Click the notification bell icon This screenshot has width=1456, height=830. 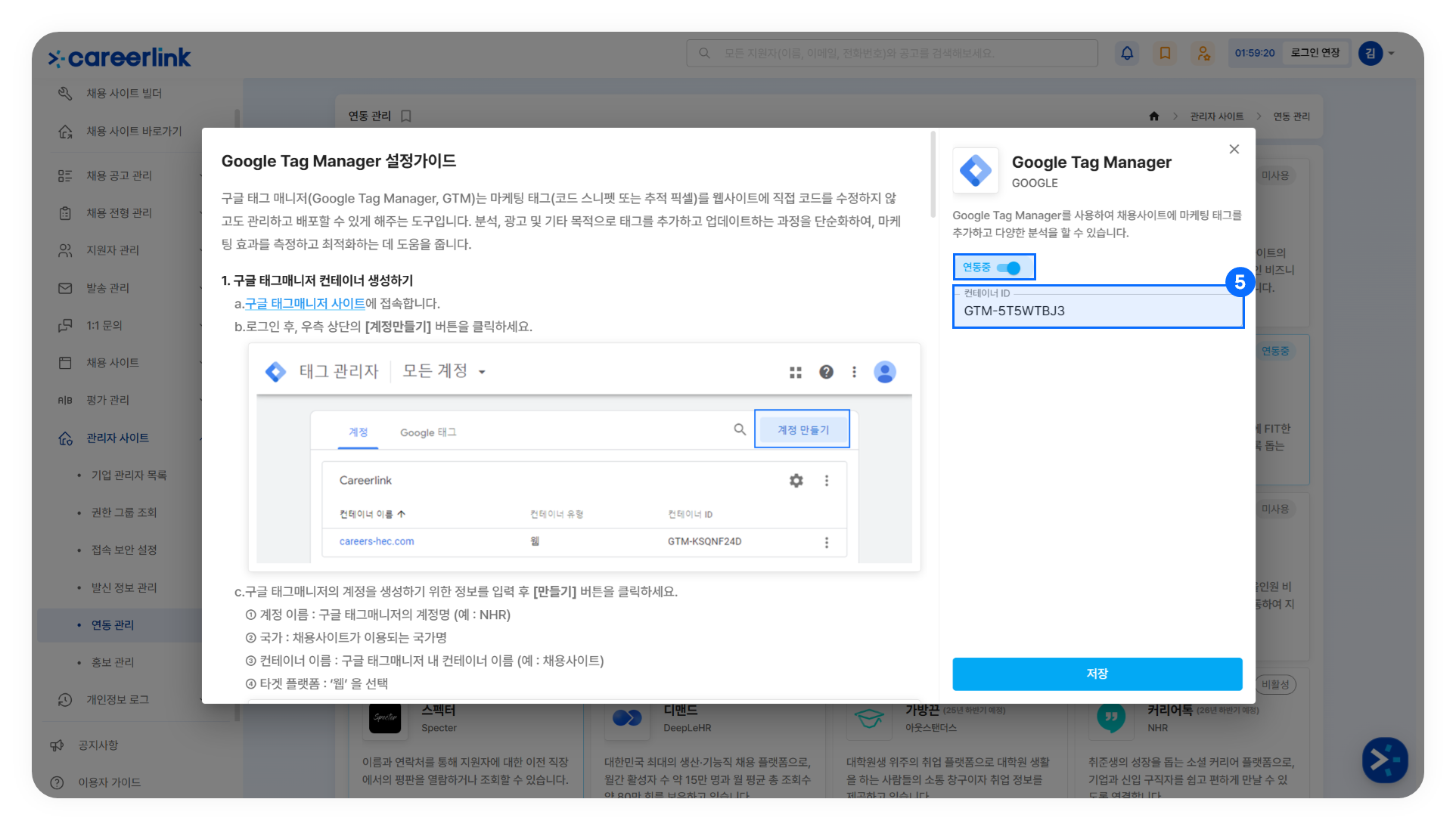(x=1127, y=53)
